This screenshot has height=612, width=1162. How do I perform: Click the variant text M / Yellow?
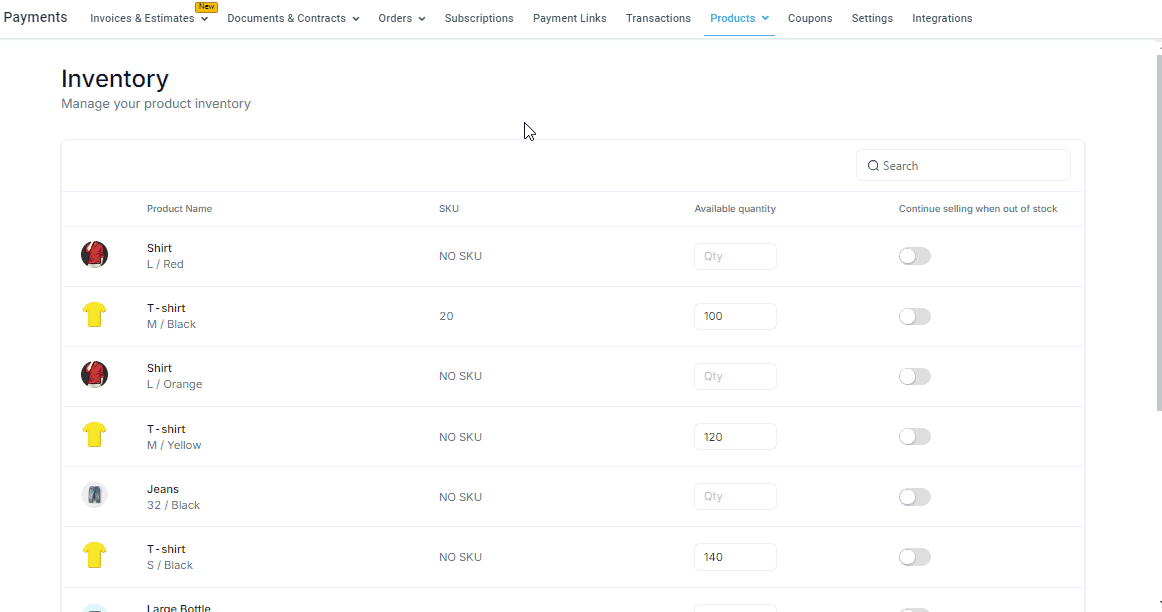(174, 445)
